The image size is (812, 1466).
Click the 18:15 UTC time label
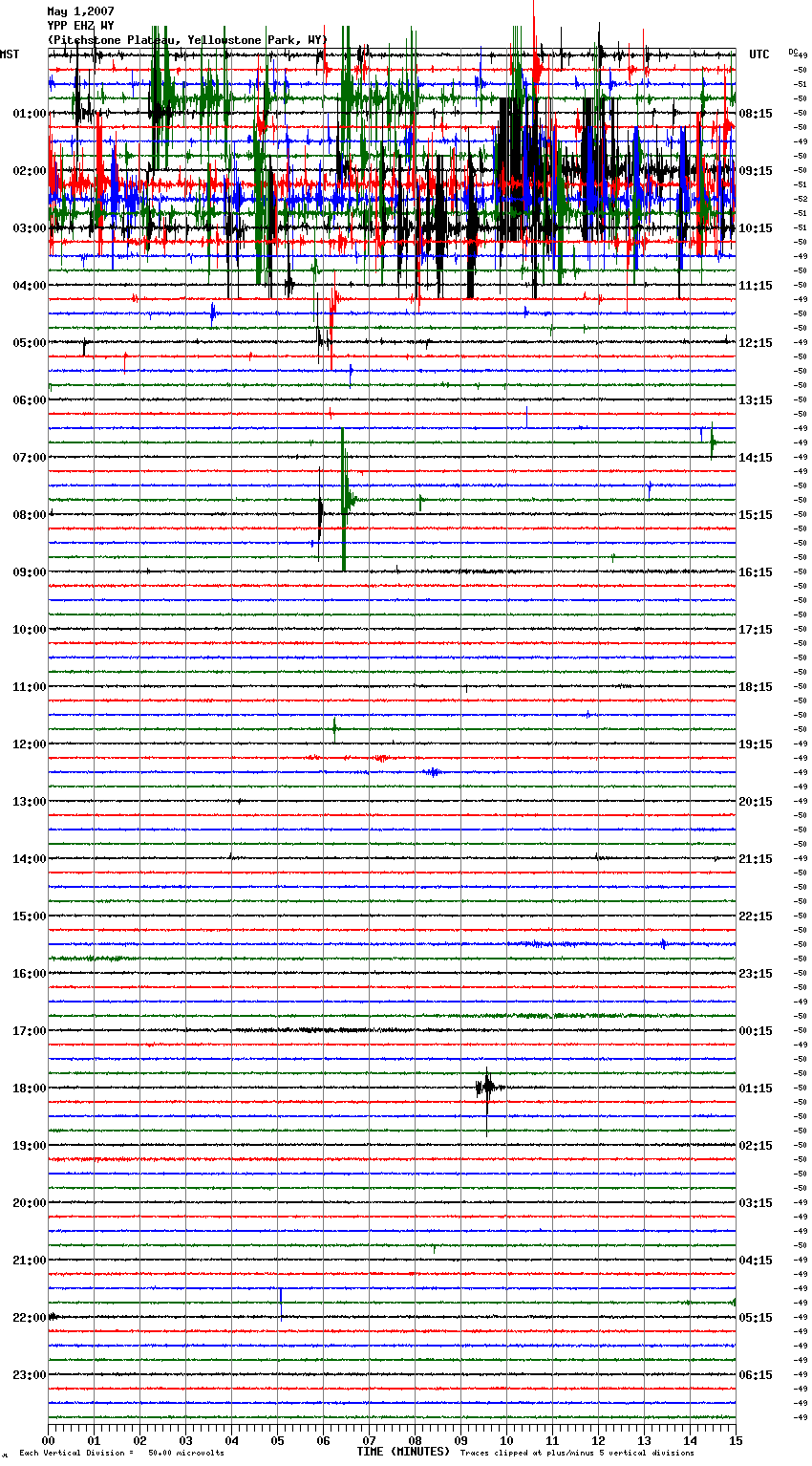coord(756,687)
